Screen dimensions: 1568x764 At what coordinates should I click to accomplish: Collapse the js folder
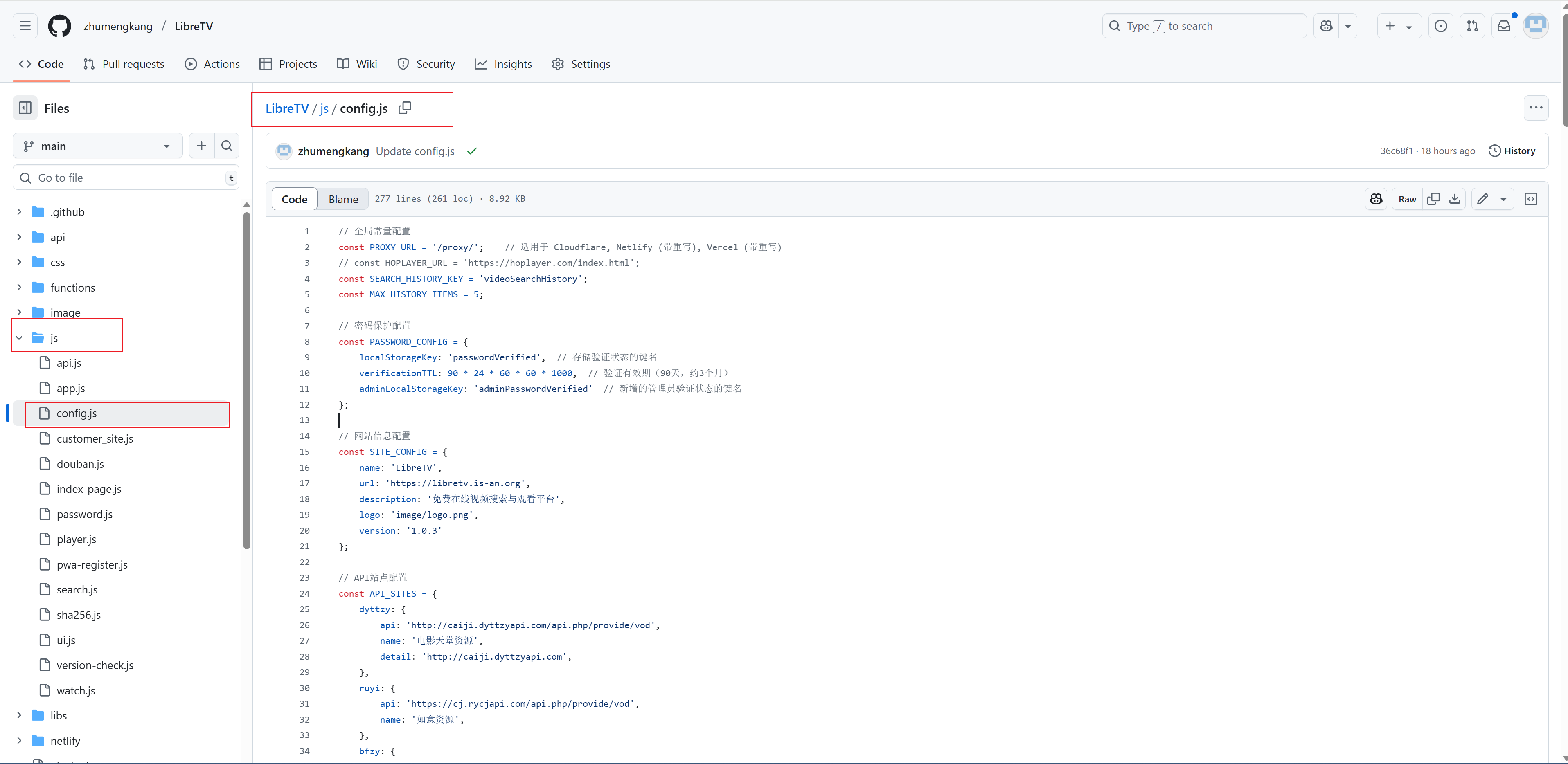[x=19, y=337]
